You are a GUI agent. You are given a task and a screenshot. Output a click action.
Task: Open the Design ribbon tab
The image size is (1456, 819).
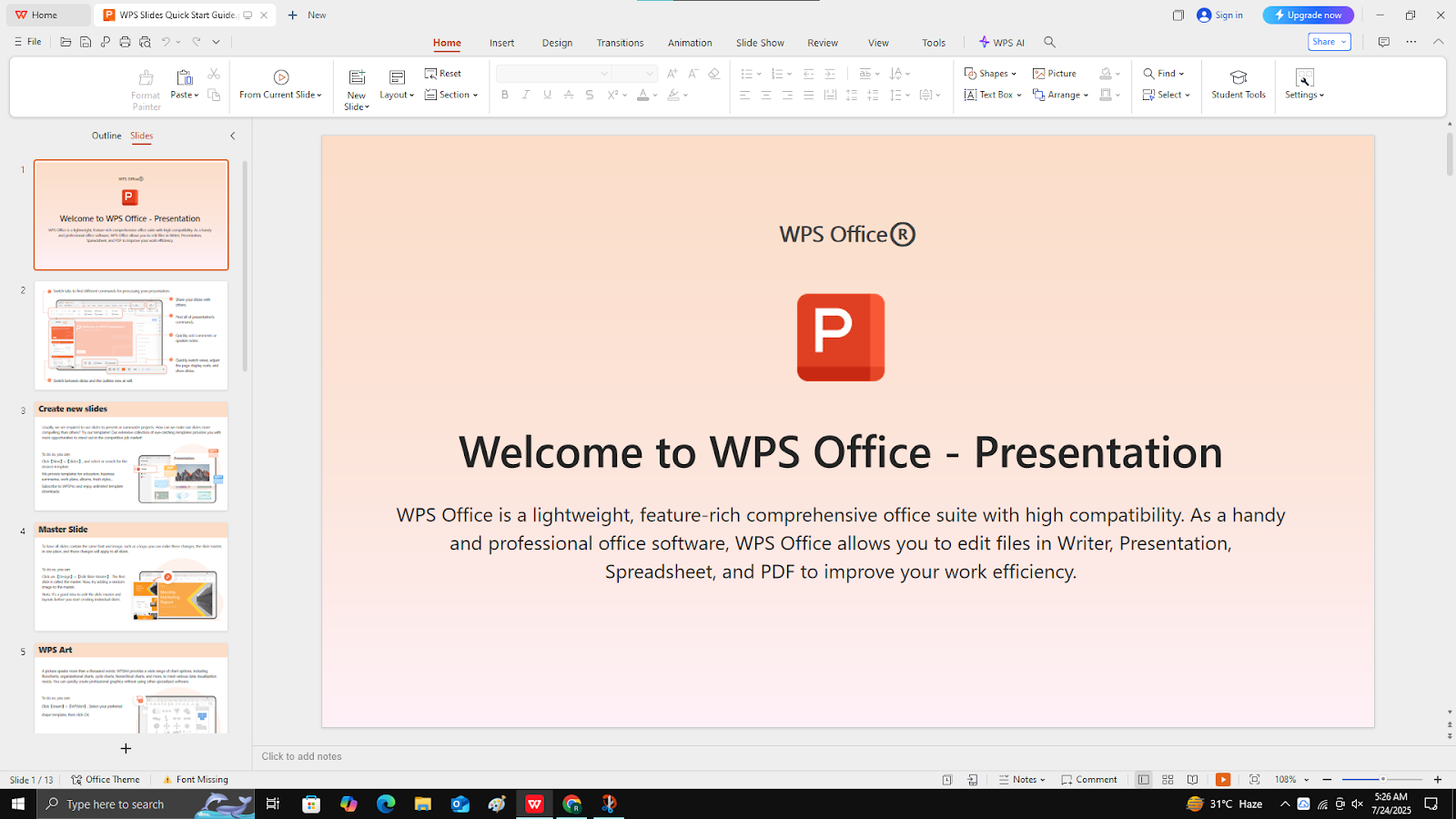[557, 43]
